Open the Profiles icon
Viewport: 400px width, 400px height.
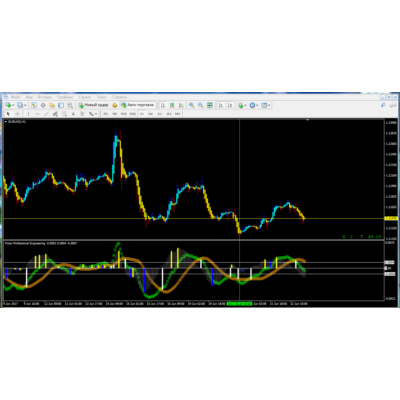20,105
